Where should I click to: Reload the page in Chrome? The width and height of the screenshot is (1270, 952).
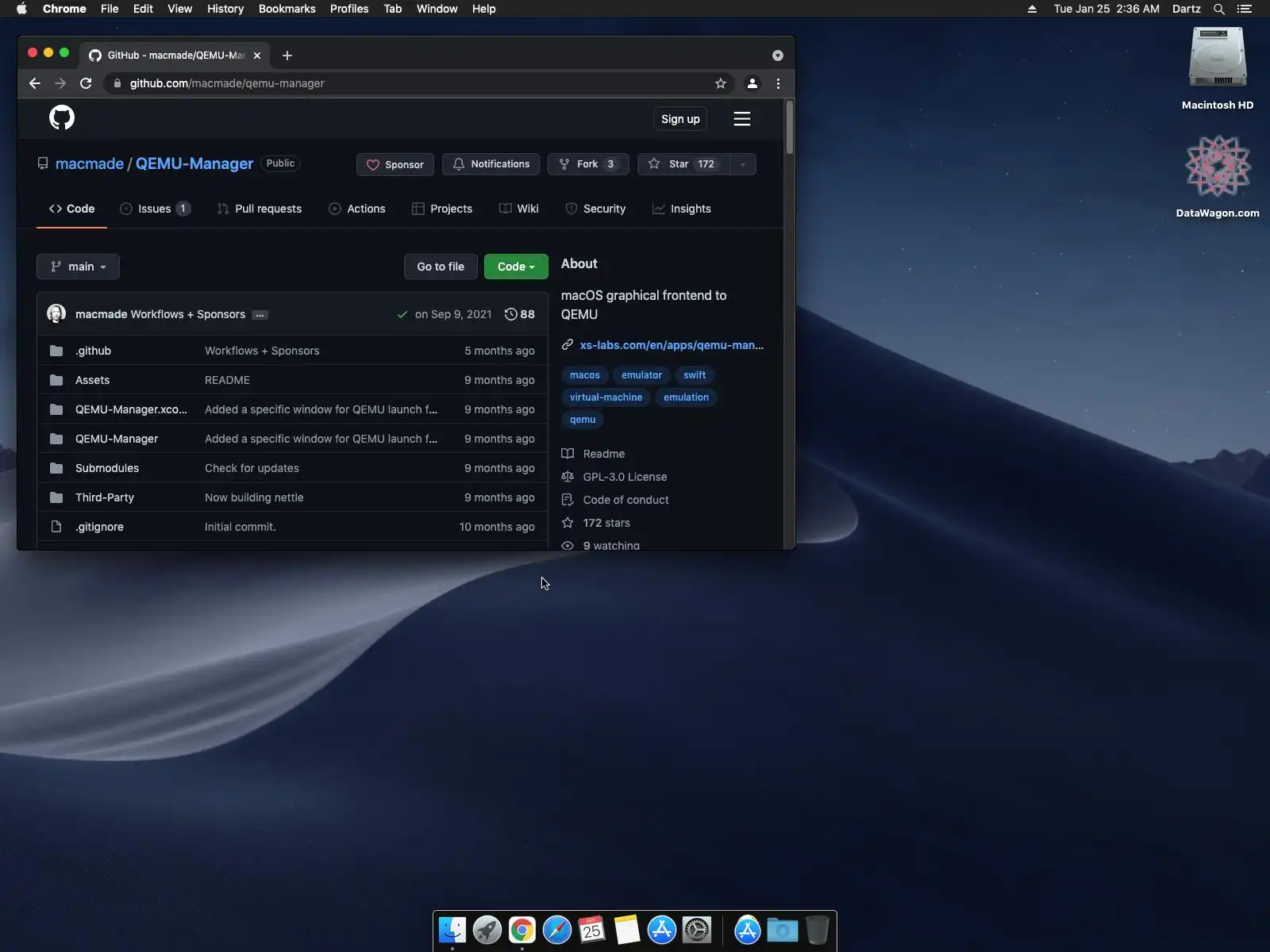(x=86, y=83)
